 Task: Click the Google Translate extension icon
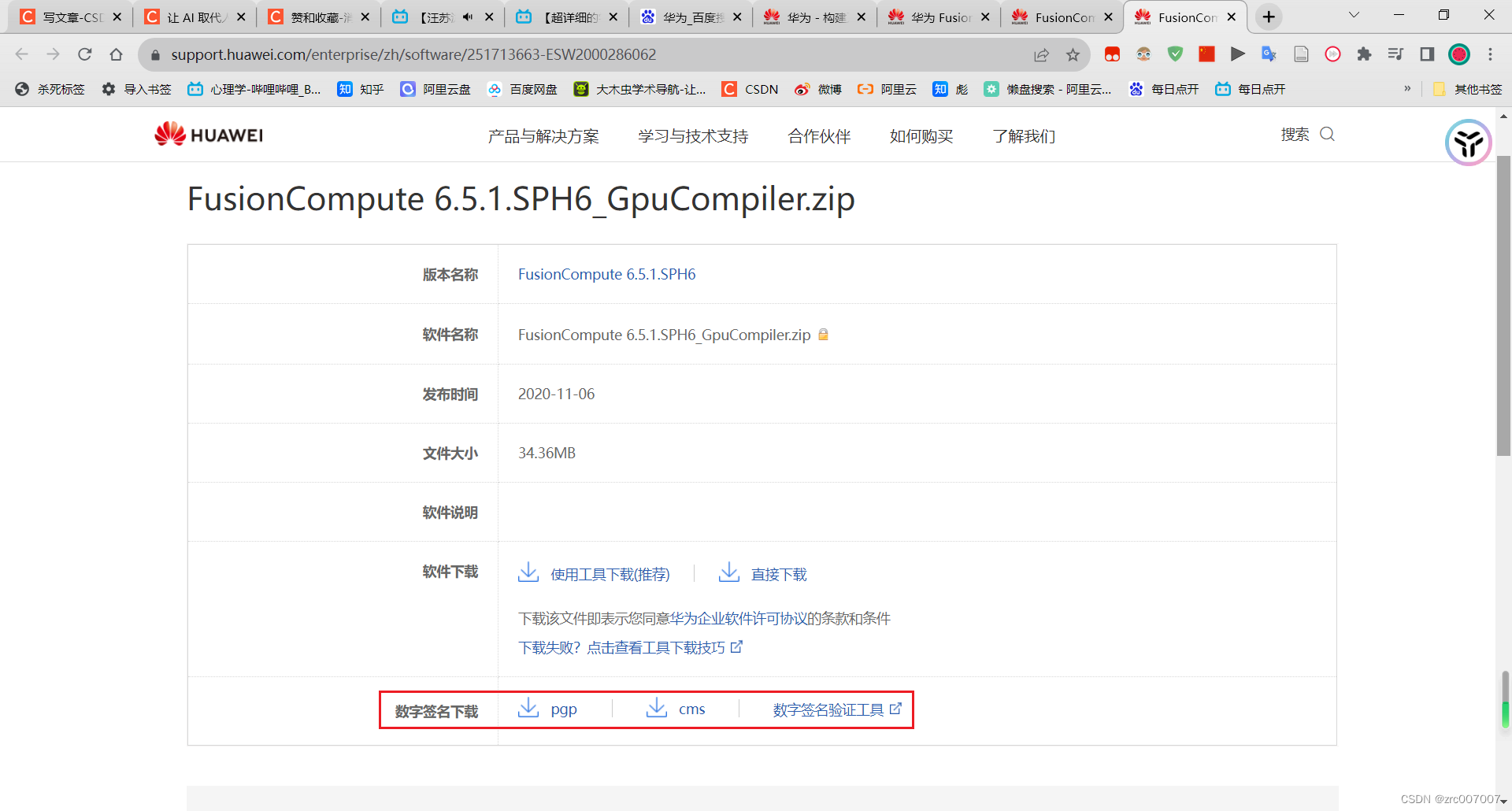click(x=1269, y=54)
